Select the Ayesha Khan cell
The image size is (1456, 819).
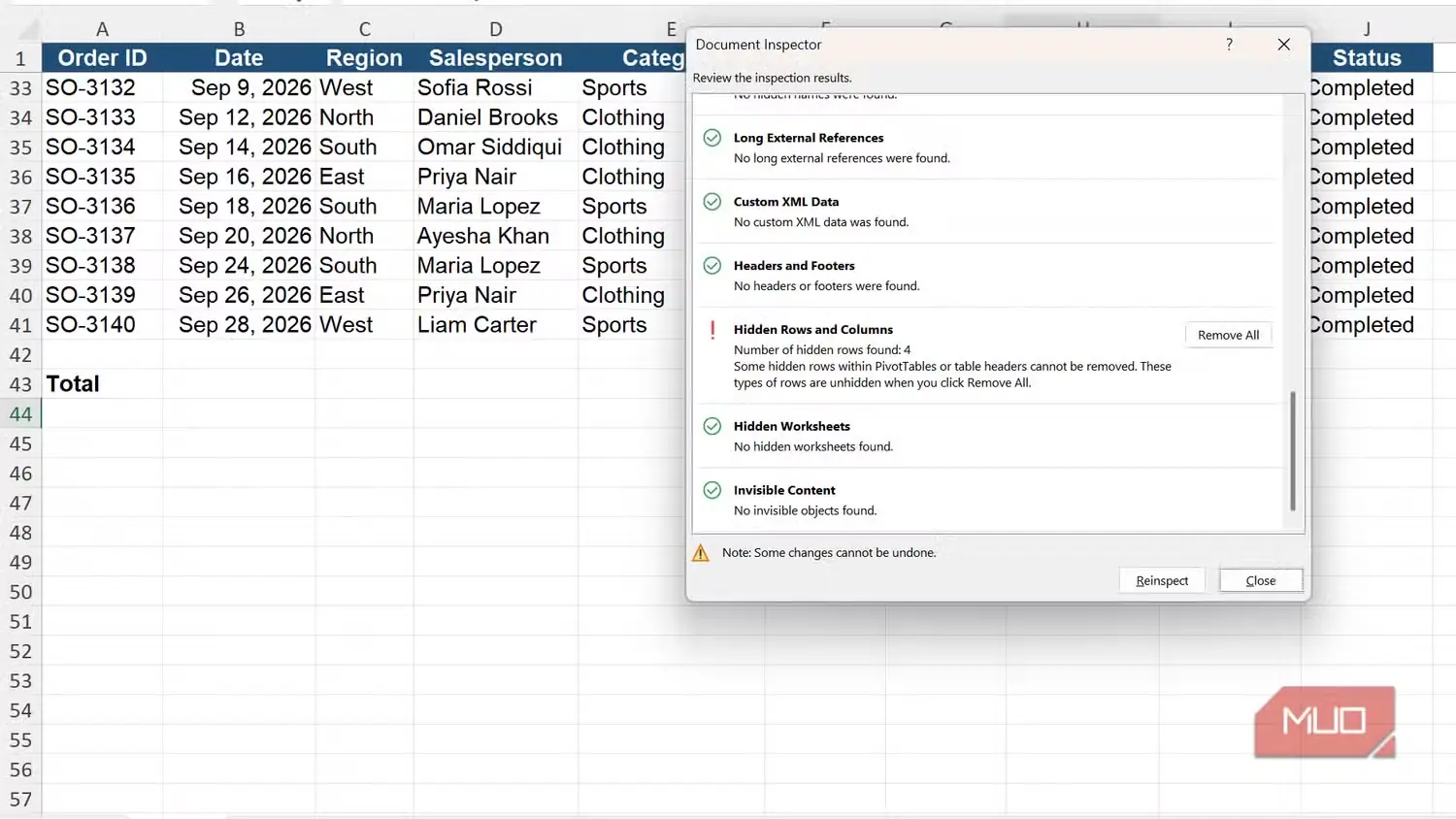coord(496,236)
